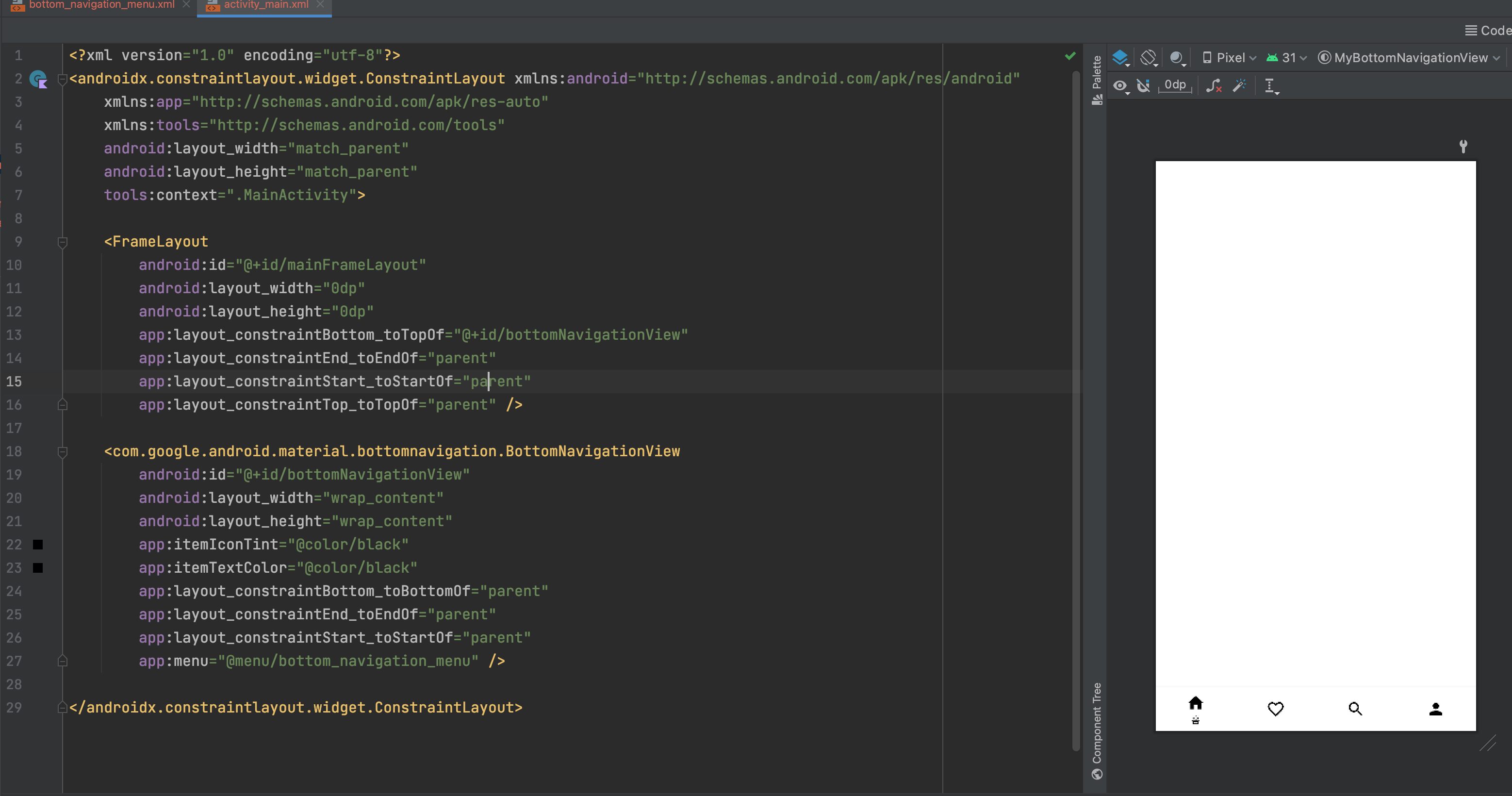Click the Infer Constraints magic wand
Screen dimensions: 1512x796
1239,86
